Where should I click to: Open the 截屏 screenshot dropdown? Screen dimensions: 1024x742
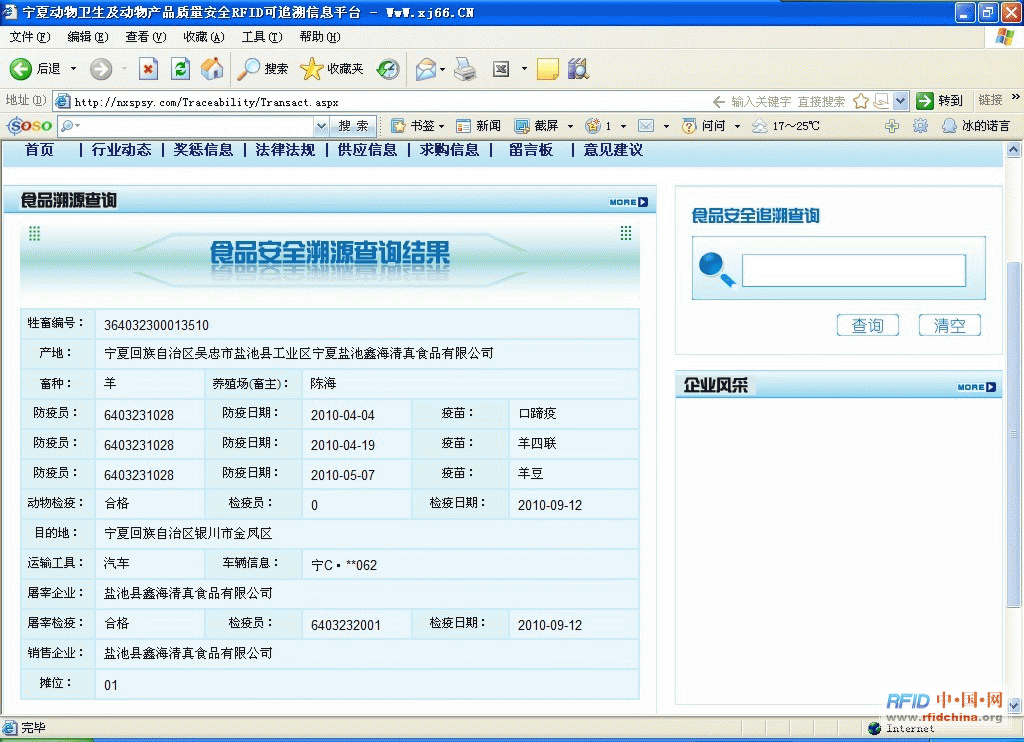click(570, 126)
